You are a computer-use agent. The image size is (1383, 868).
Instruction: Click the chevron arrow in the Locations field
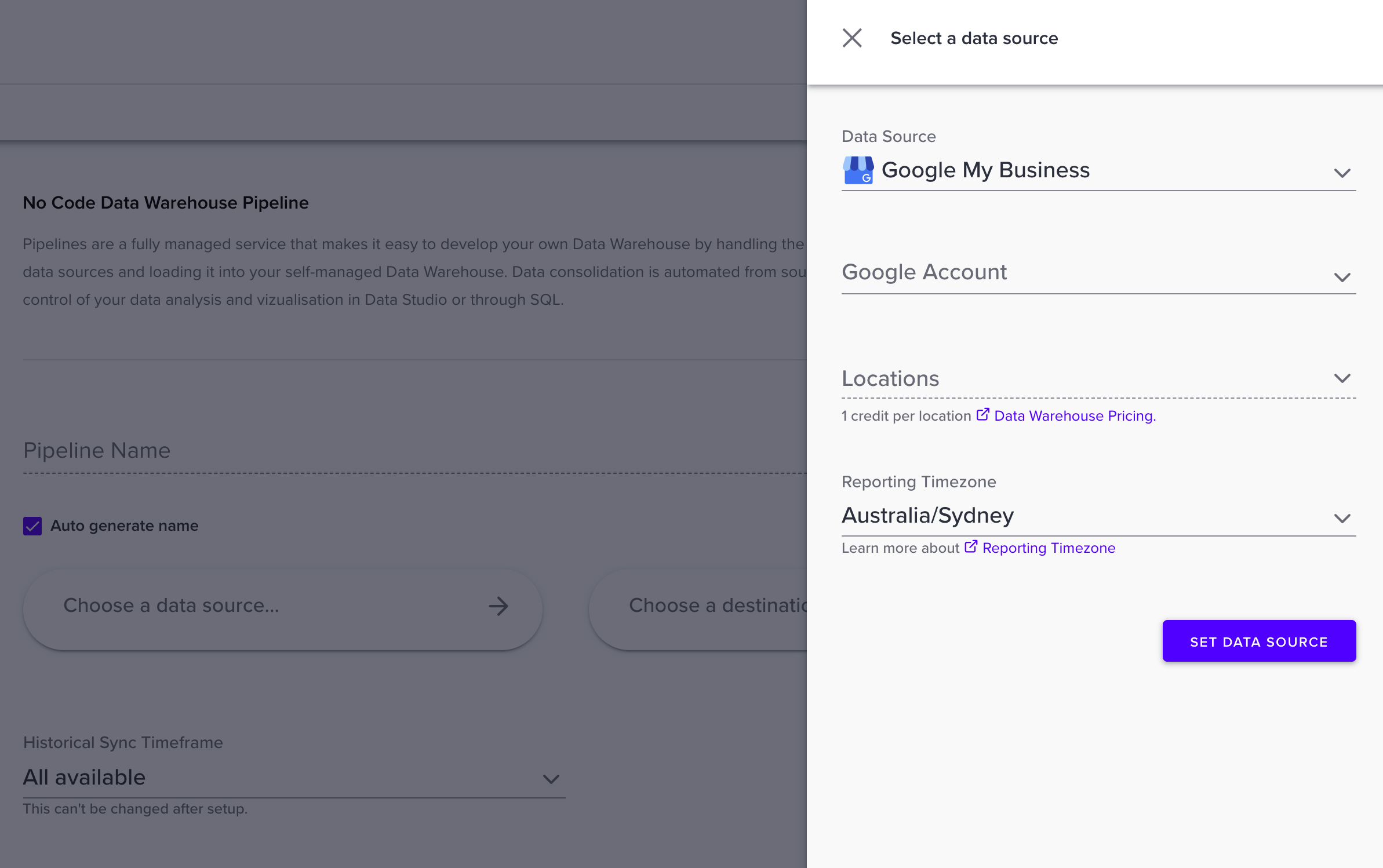pyautogui.click(x=1342, y=378)
